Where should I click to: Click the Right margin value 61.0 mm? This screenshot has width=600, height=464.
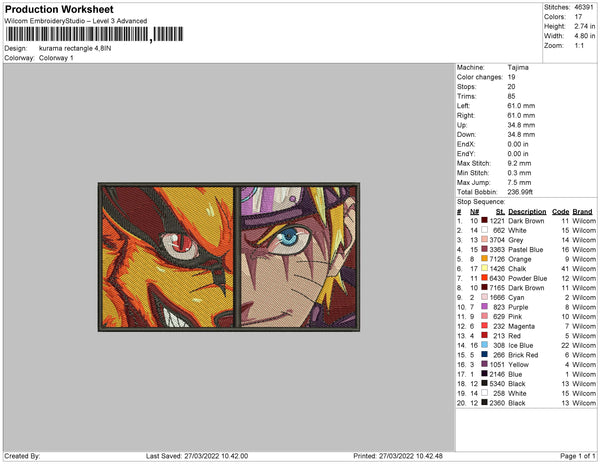pos(521,115)
